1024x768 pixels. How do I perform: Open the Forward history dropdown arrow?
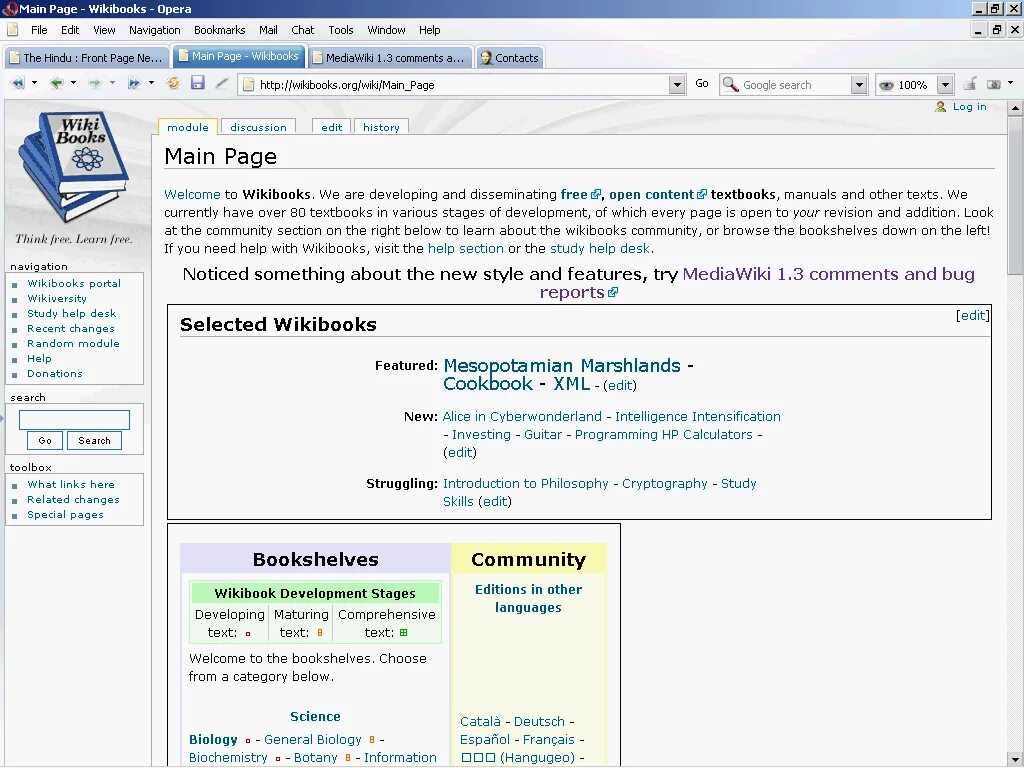(x=112, y=84)
